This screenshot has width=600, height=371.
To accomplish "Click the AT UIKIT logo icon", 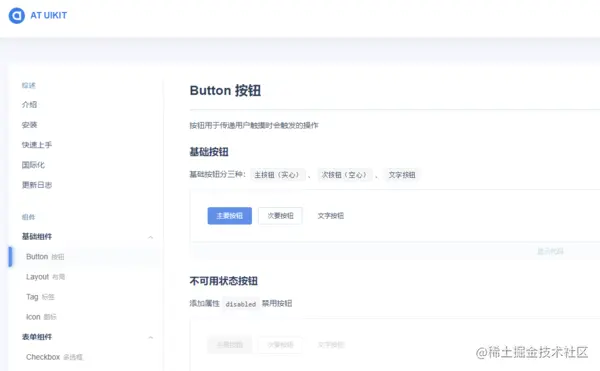I will (17, 15).
